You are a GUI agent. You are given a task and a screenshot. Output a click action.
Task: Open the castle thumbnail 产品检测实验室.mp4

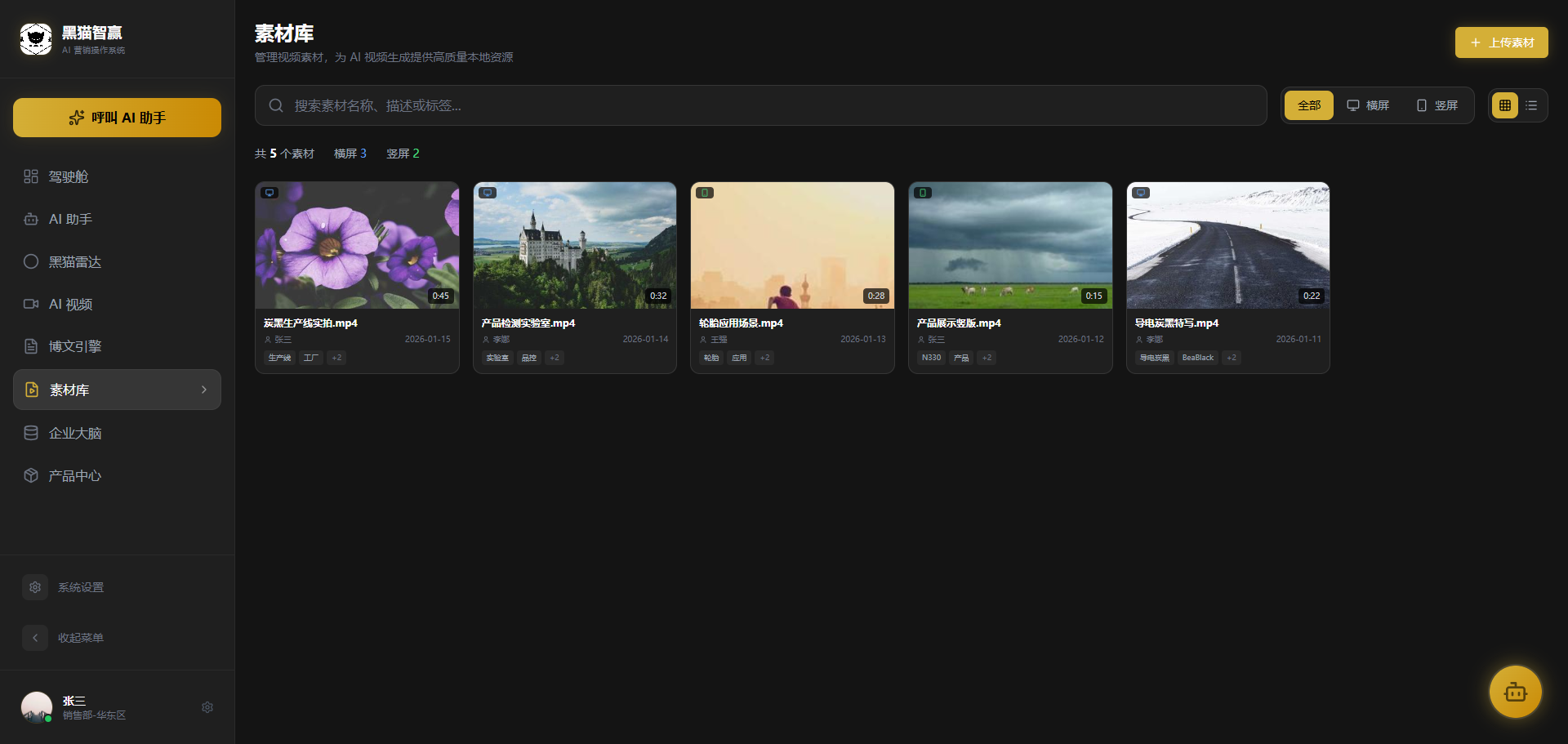tap(575, 245)
